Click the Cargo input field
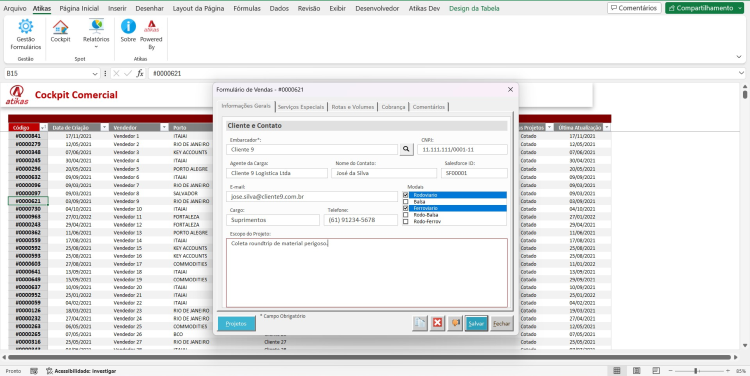Screen dimensions: 750x376 (273, 220)
